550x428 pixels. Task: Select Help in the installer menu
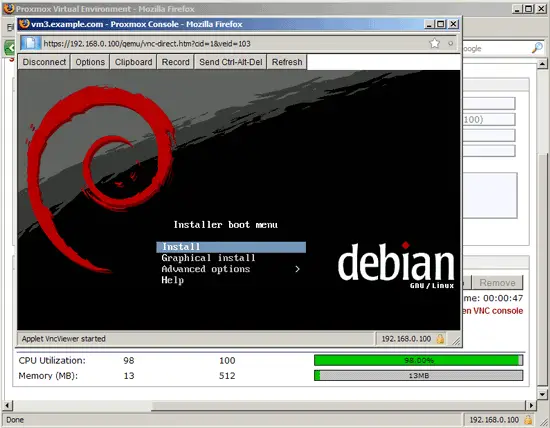pos(173,280)
